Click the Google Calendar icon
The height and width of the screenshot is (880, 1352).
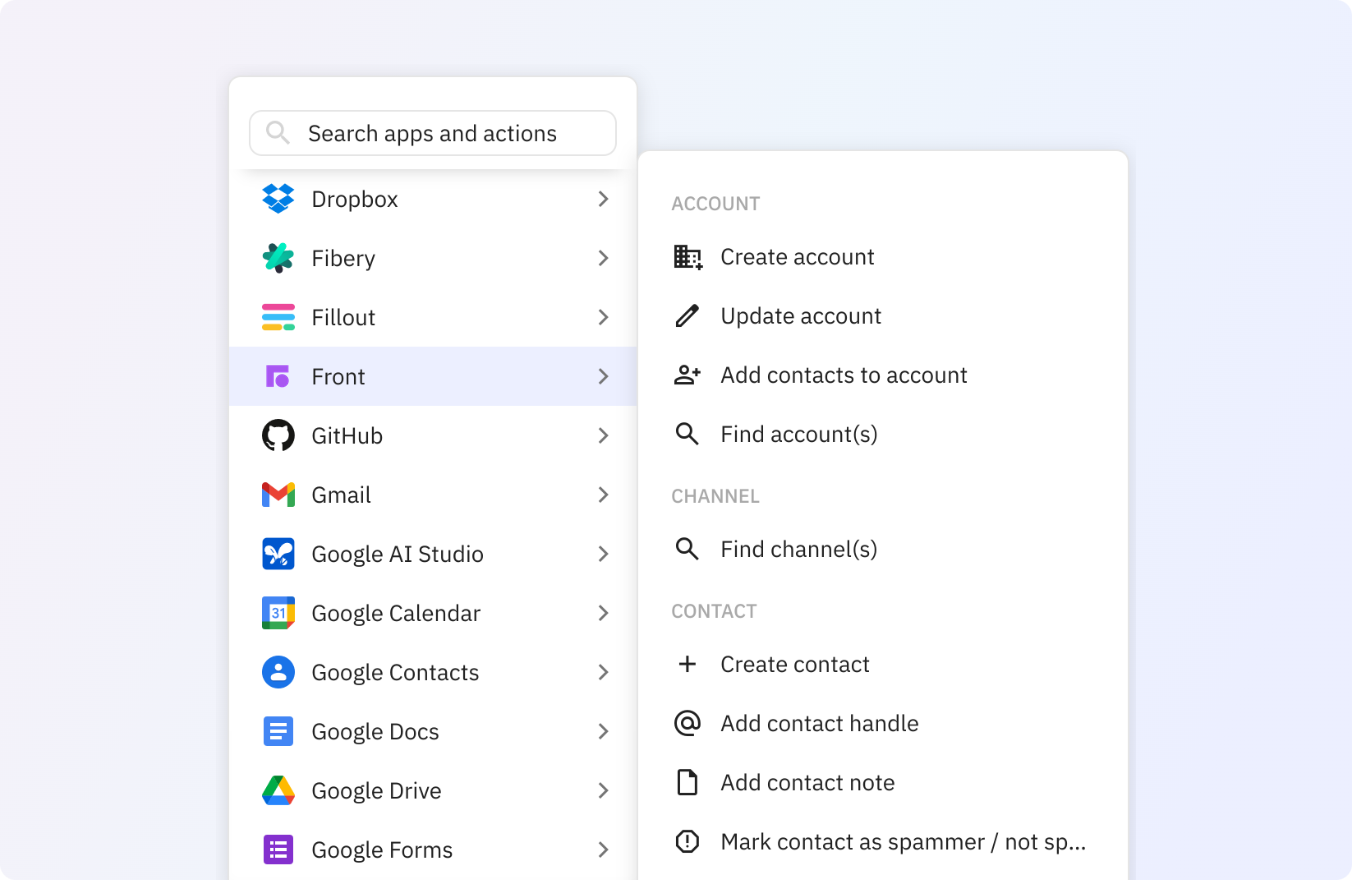(x=278, y=613)
